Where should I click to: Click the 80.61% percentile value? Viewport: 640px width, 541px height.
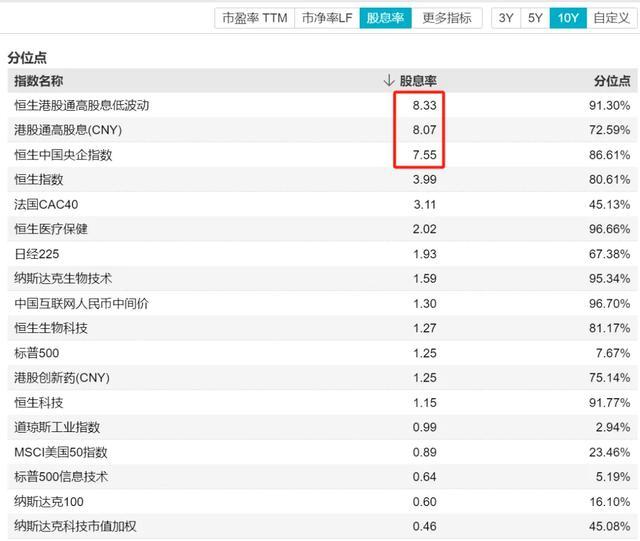609,179
